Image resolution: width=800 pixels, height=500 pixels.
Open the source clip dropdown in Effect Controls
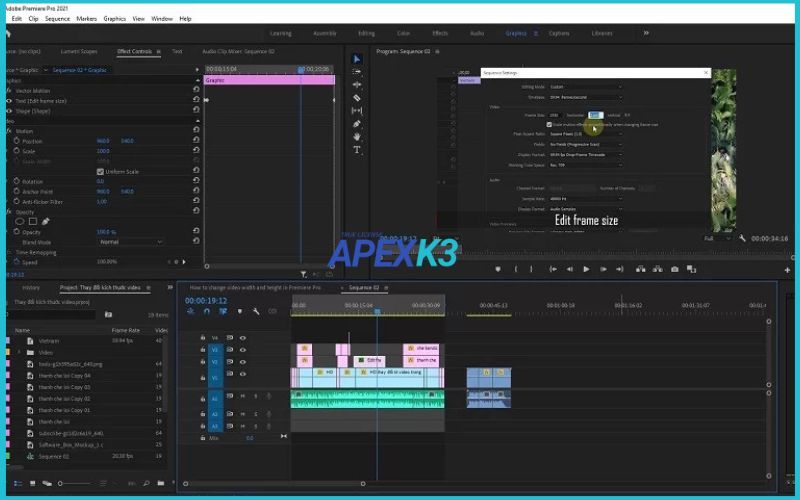click(x=45, y=70)
